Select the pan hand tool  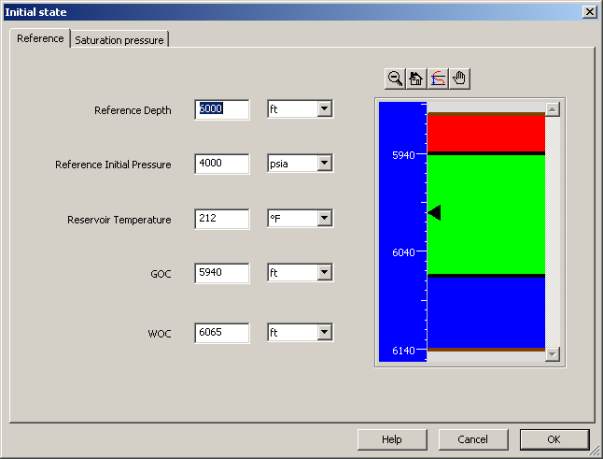(459, 79)
